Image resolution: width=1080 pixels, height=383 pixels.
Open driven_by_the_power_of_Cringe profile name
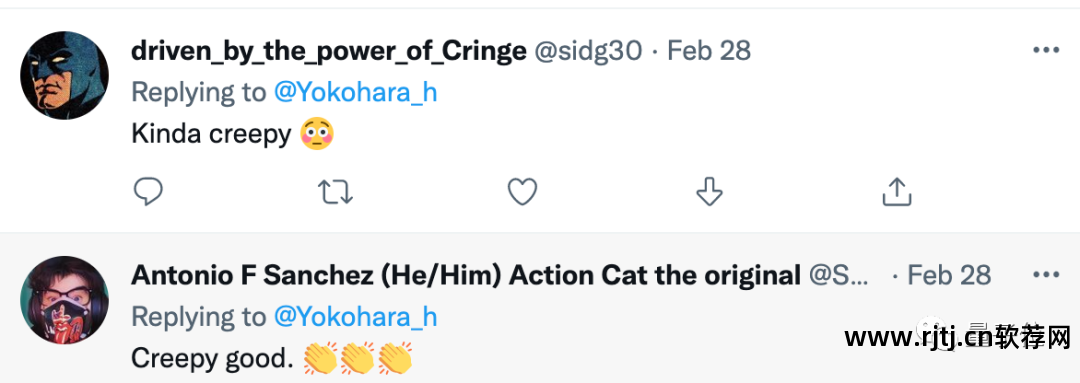click(329, 51)
